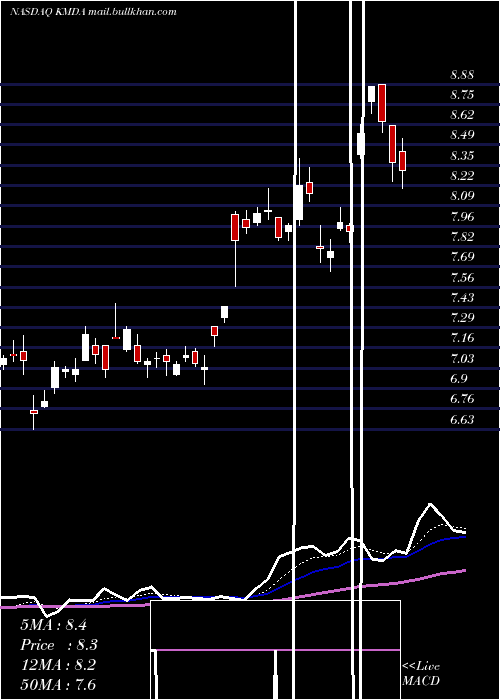Screen dimensions: 500x700
Task: Click the 7.56 price axis label
Action: 462,277
